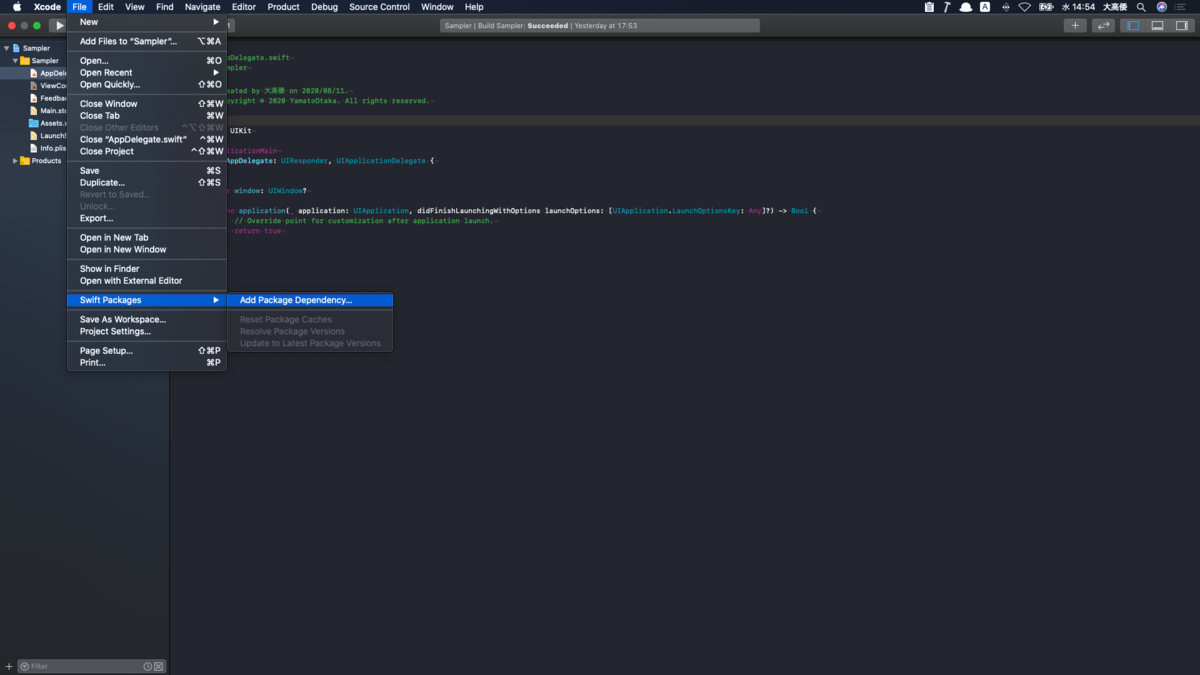Open the View menu in menu bar
Viewport: 1200px width, 675px height.
(134, 7)
